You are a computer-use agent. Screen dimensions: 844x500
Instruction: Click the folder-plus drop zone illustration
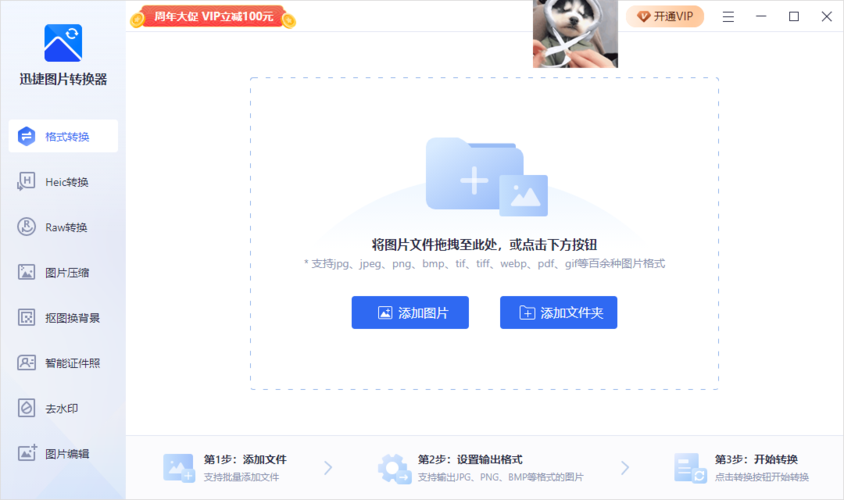coord(487,177)
